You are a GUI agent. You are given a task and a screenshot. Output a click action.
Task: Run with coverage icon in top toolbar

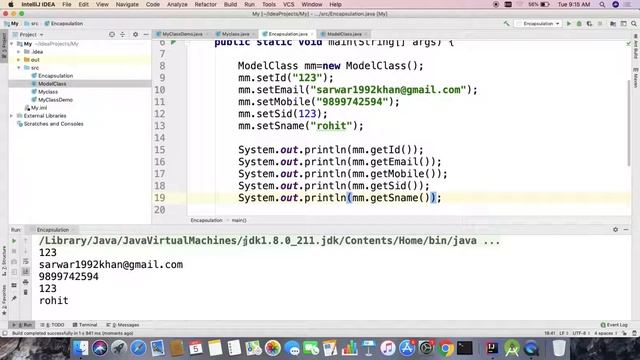[589, 24]
